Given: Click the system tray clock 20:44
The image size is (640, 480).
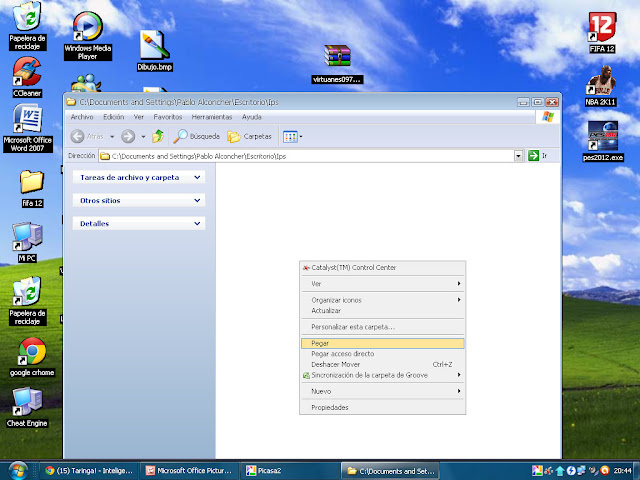Looking at the screenshot, I should coord(622,471).
